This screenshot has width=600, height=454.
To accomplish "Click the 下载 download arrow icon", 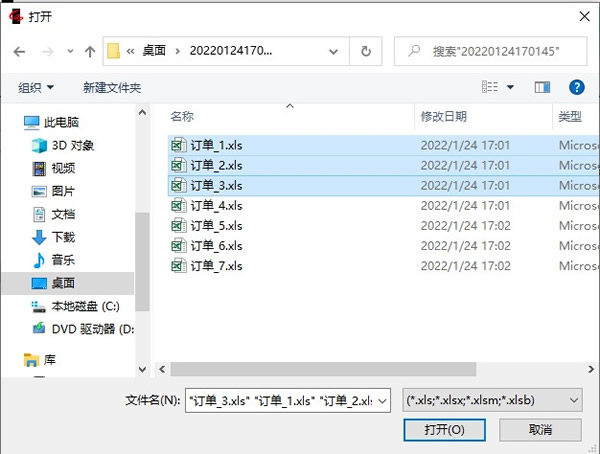I will click(x=39, y=237).
